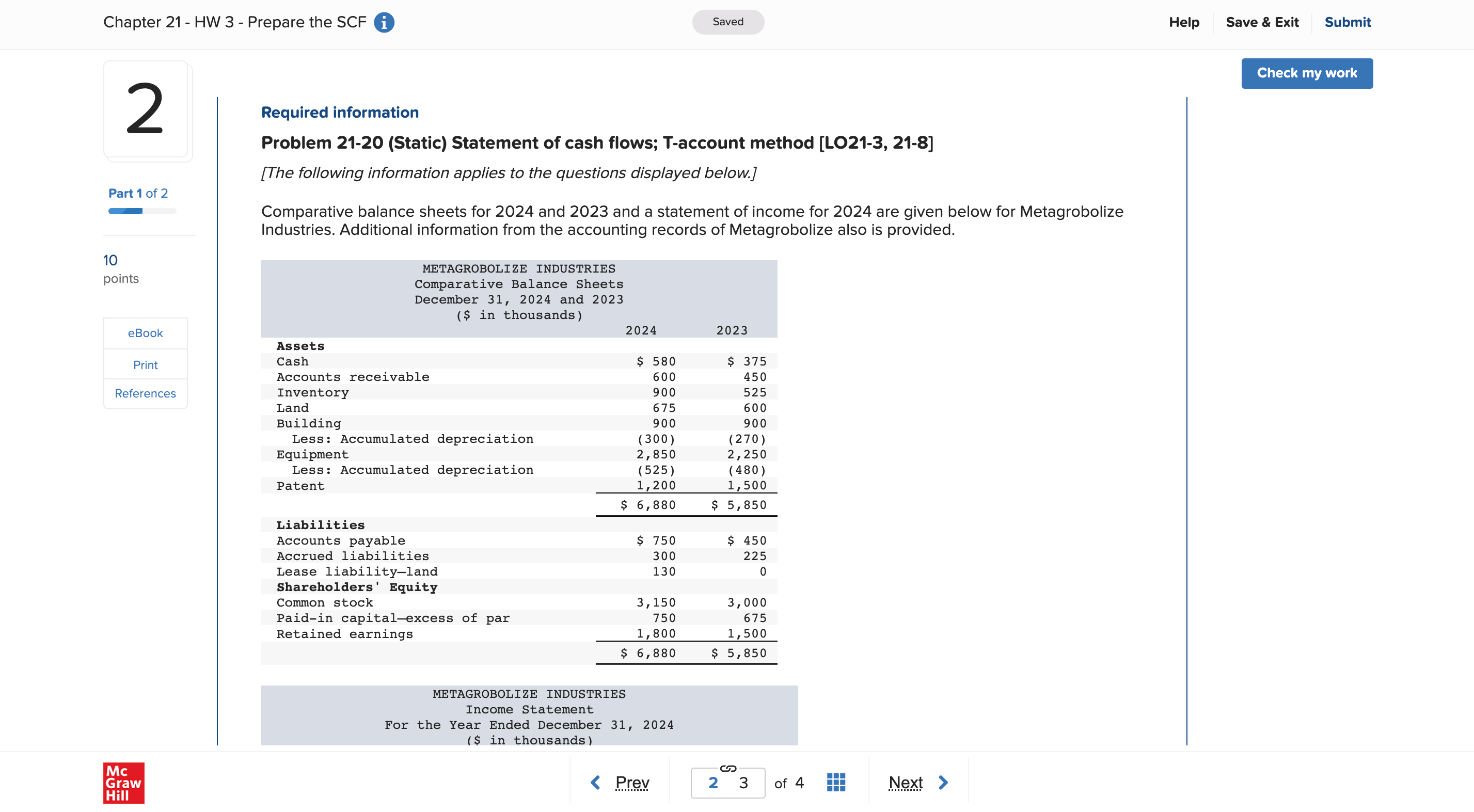The image size is (1474, 812).
Task: Print this question
Action: click(x=145, y=364)
